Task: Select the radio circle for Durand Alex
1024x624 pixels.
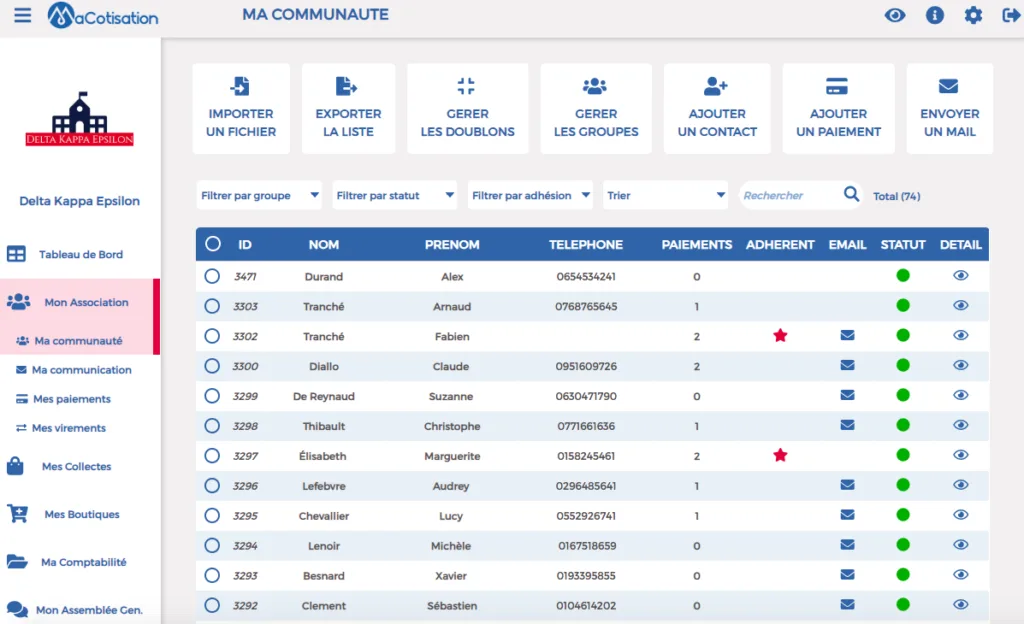Action: (212, 276)
